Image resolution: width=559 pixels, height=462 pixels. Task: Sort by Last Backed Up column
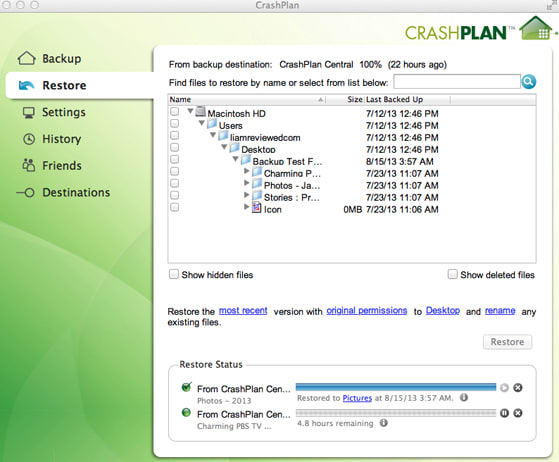pos(407,99)
